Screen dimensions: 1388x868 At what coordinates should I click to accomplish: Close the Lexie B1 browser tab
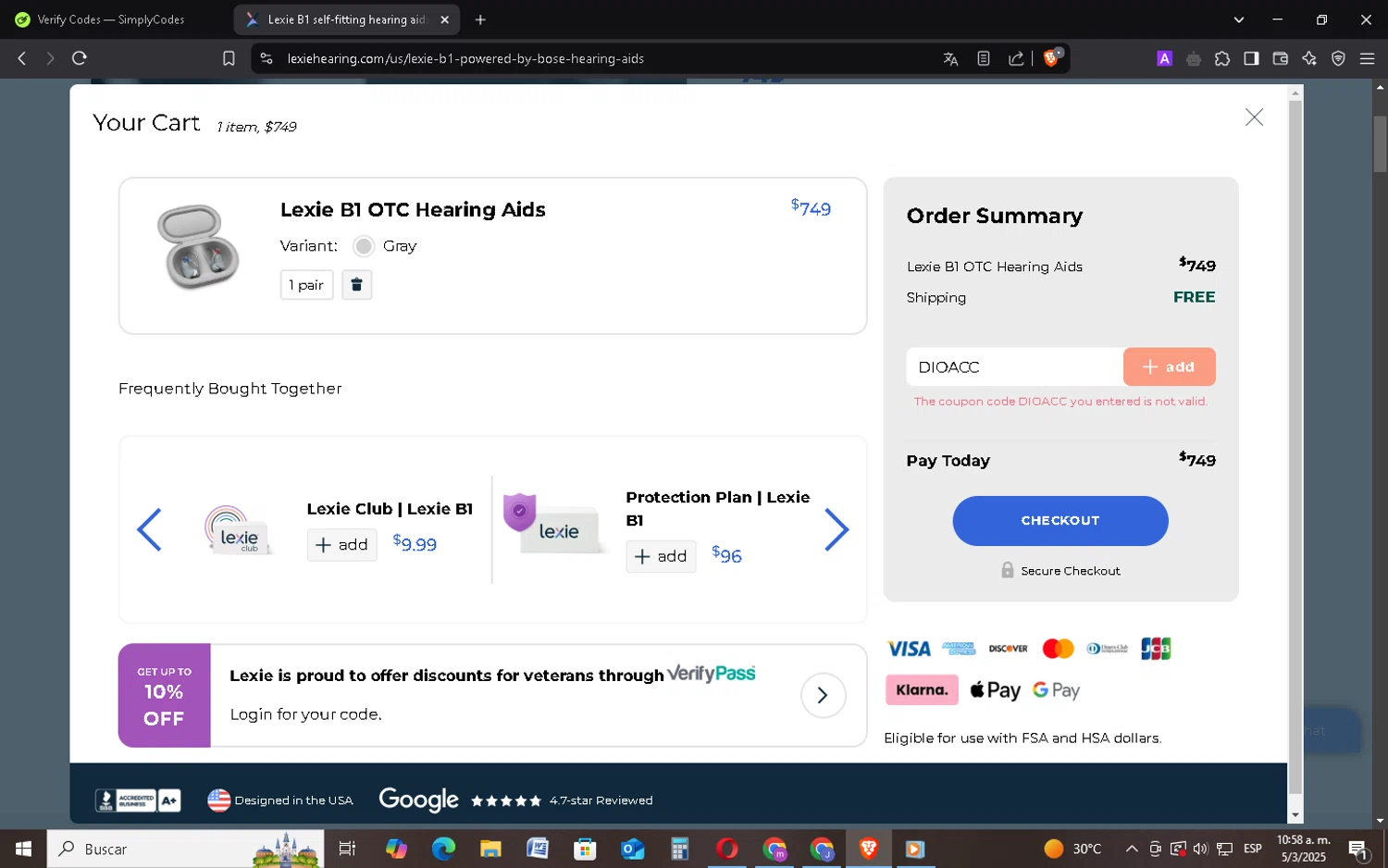444,19
